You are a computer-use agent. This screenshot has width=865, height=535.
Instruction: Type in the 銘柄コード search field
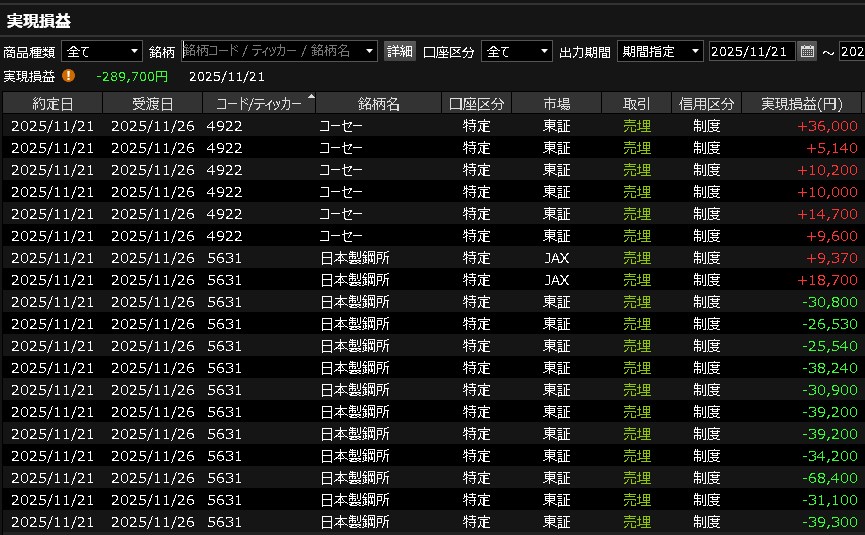[270, 51]
